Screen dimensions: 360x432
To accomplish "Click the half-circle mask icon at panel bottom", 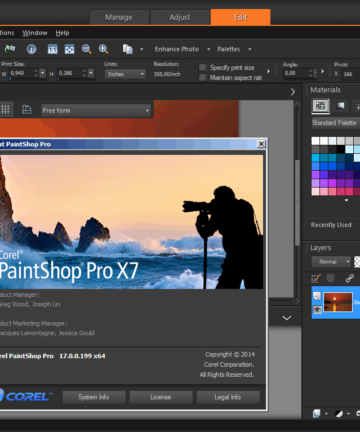I will coord(339,414).
